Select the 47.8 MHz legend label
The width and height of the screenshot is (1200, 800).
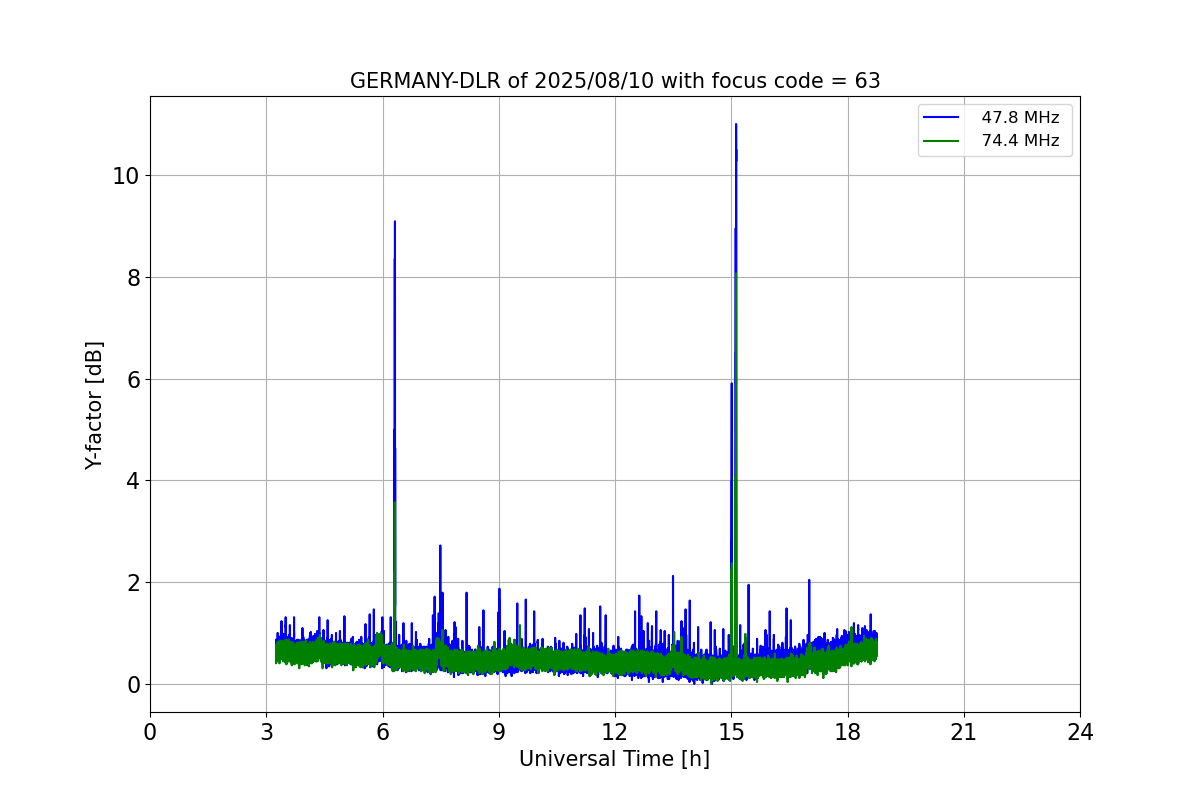click(x=1020, y=118)
